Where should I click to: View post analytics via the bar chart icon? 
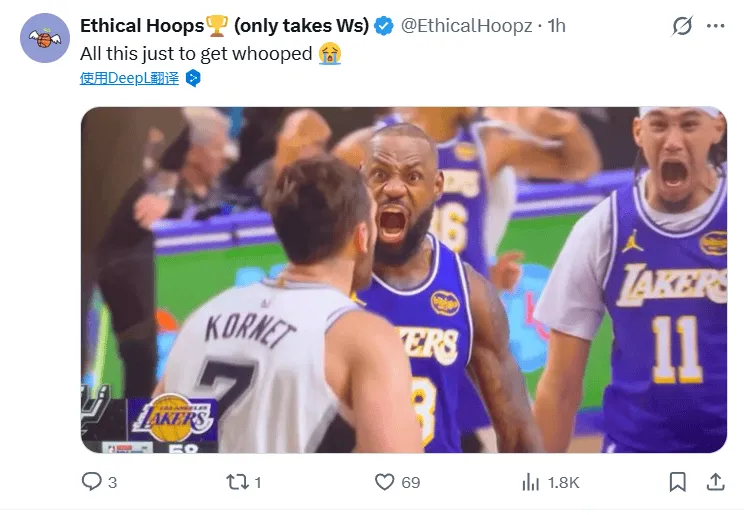(531, 482)
